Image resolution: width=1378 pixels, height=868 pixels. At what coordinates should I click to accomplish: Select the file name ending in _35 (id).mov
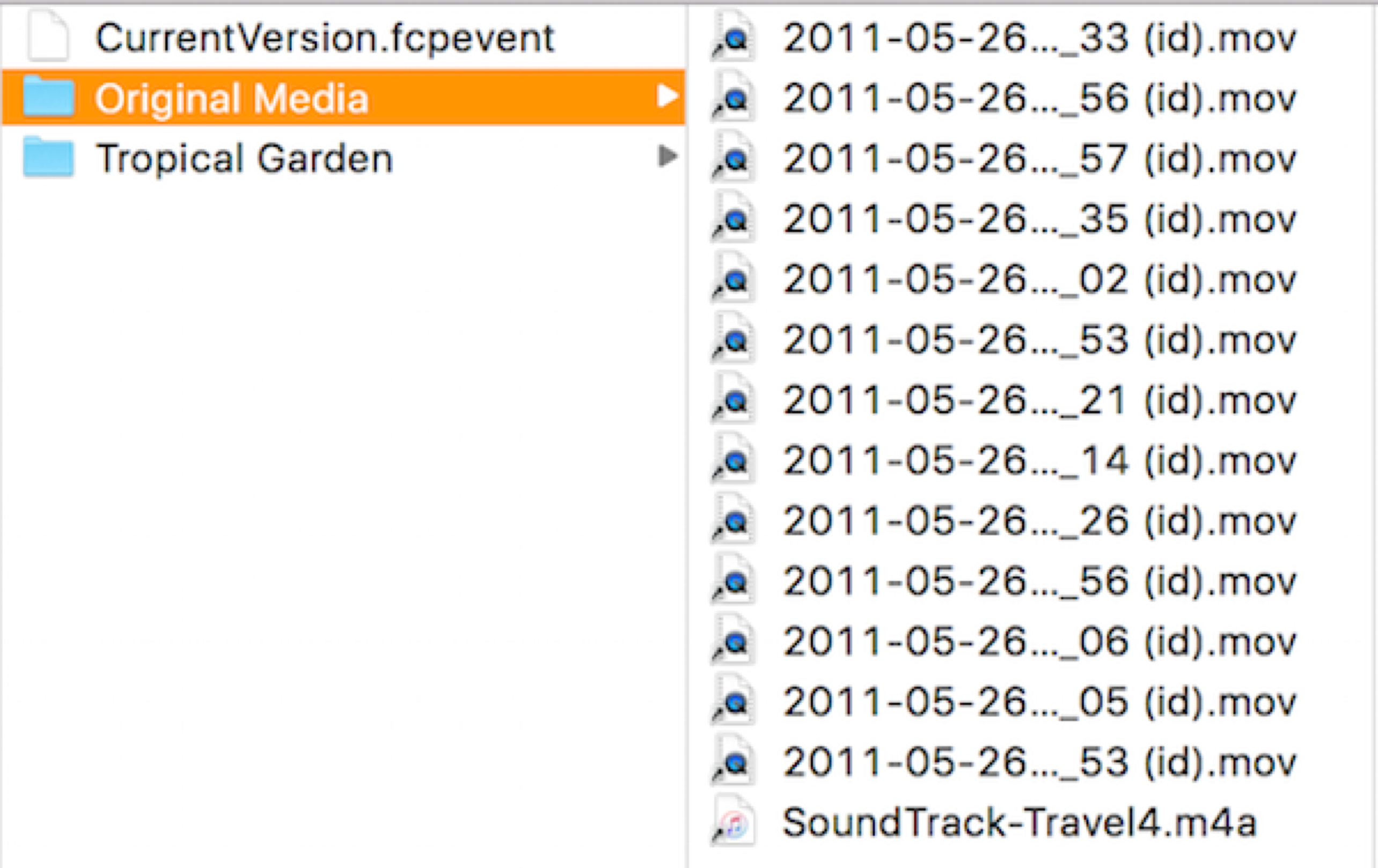coord(1039,220)
